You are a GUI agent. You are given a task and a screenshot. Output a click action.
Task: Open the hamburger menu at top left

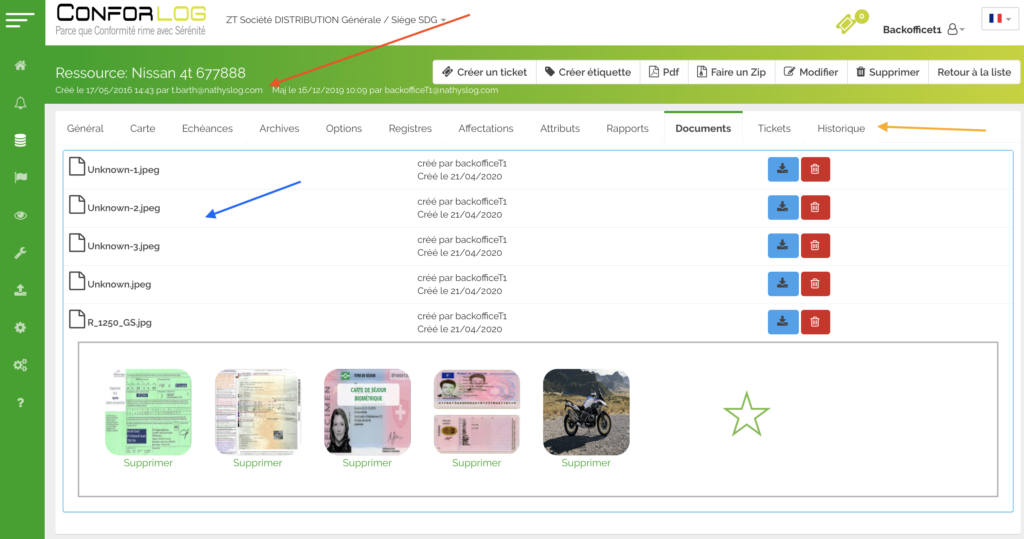[x=20, y=18]
